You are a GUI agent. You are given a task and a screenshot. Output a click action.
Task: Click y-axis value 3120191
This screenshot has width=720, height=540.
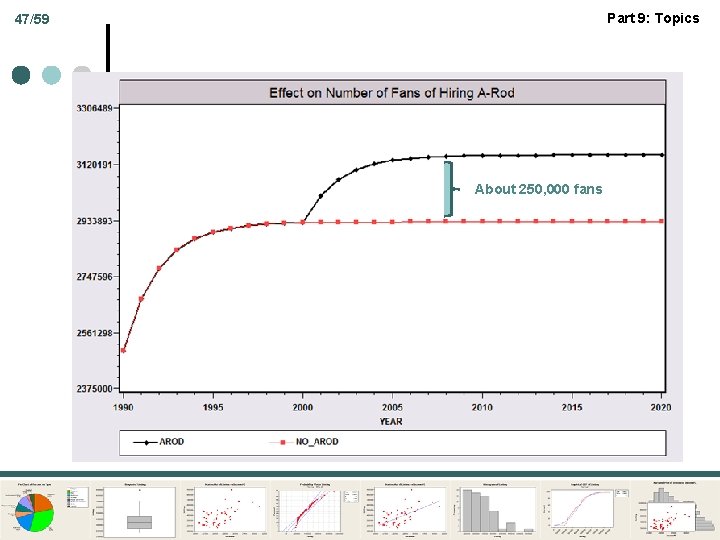tap(94, 164)
